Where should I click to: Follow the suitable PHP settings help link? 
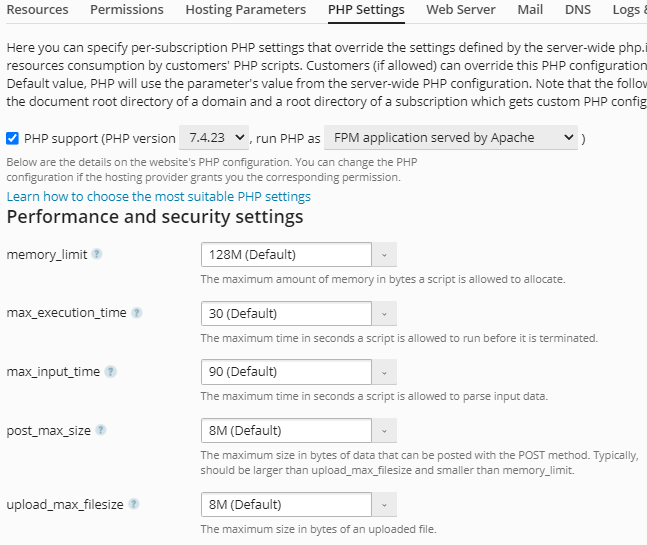click(158, 196)
